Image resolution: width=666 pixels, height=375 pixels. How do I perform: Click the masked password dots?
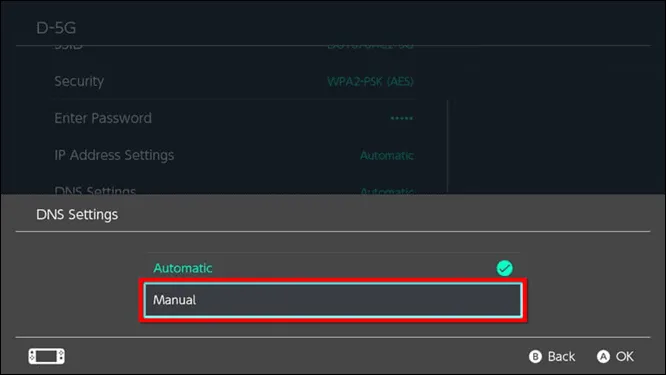[401, 118]
